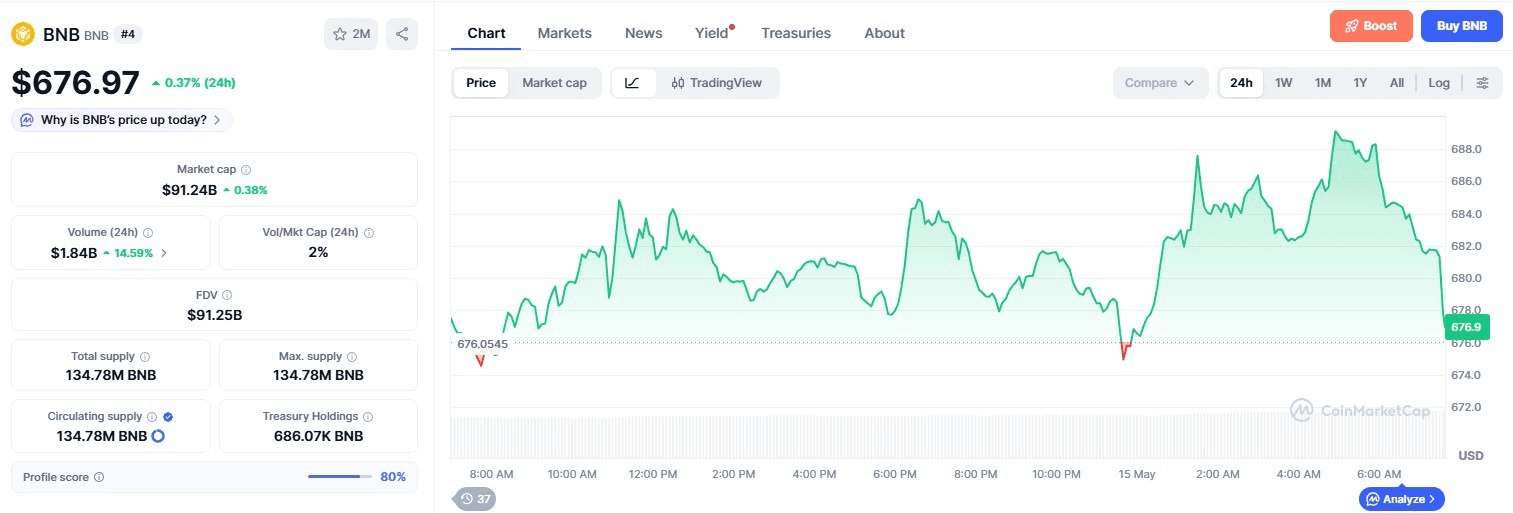1513x513 pixels.
Task: Click the $91.24B market cap value
Action: [x=189, y=189]
